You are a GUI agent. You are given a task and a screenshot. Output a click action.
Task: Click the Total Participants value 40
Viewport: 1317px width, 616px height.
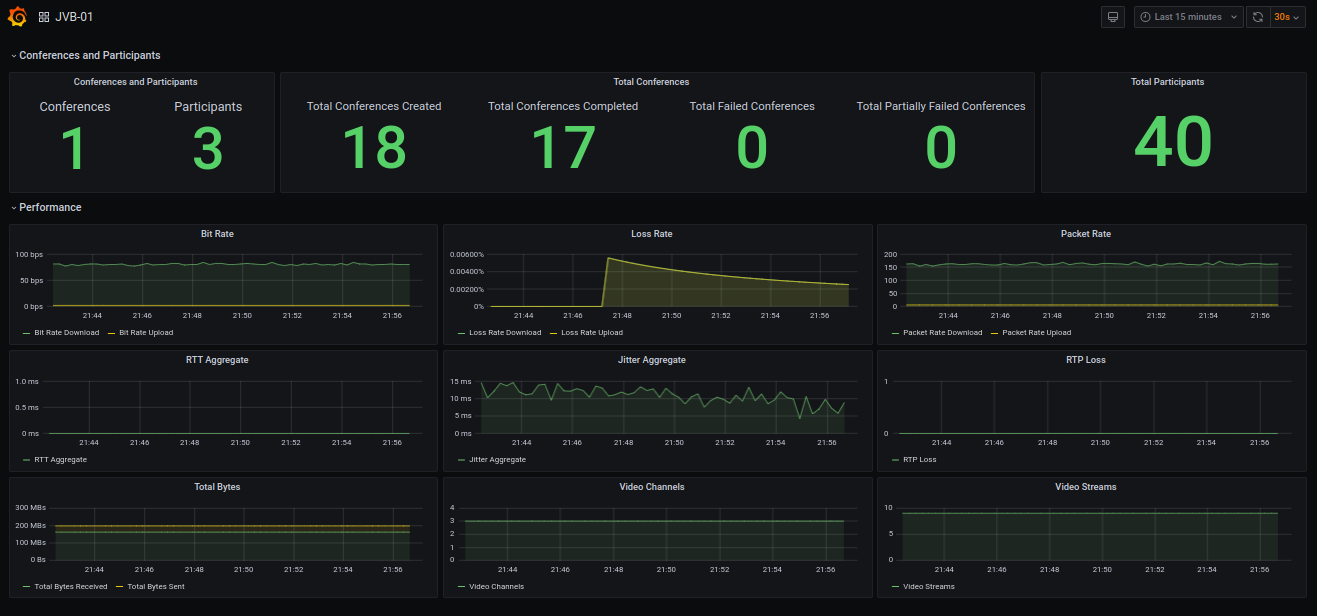click(1173, 142)
